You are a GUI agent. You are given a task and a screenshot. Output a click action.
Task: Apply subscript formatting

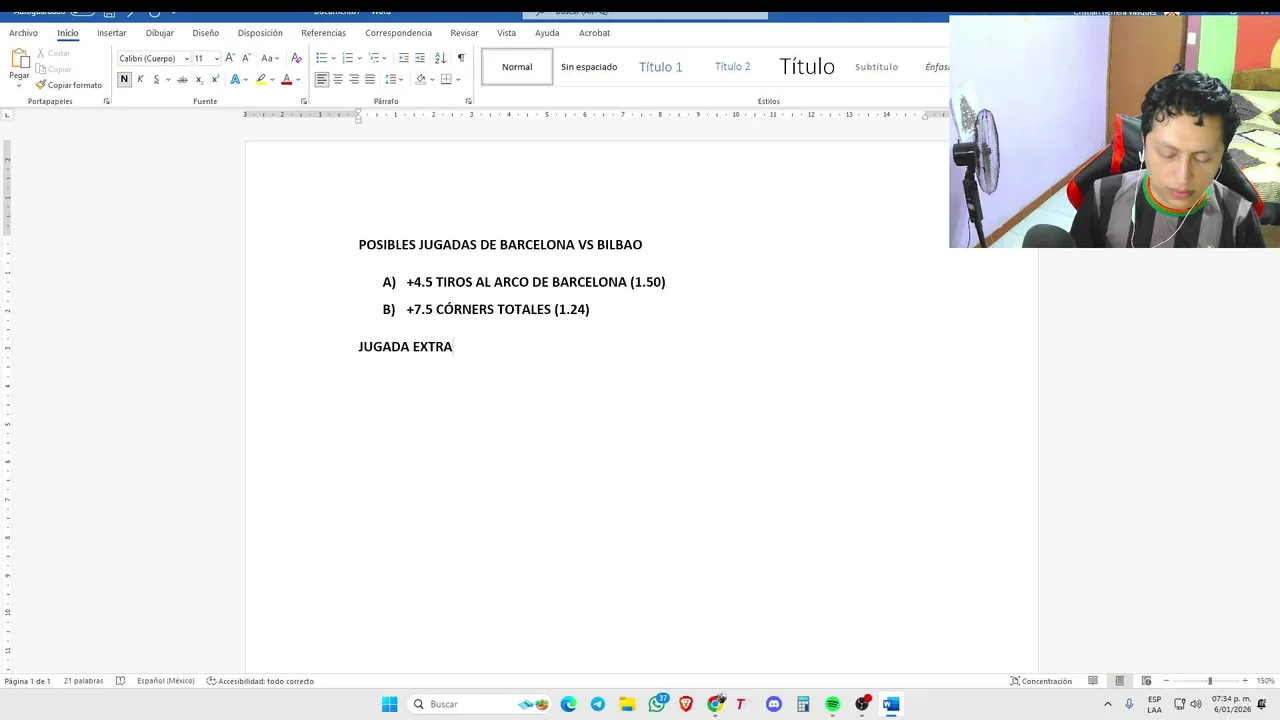click(199, 79)
